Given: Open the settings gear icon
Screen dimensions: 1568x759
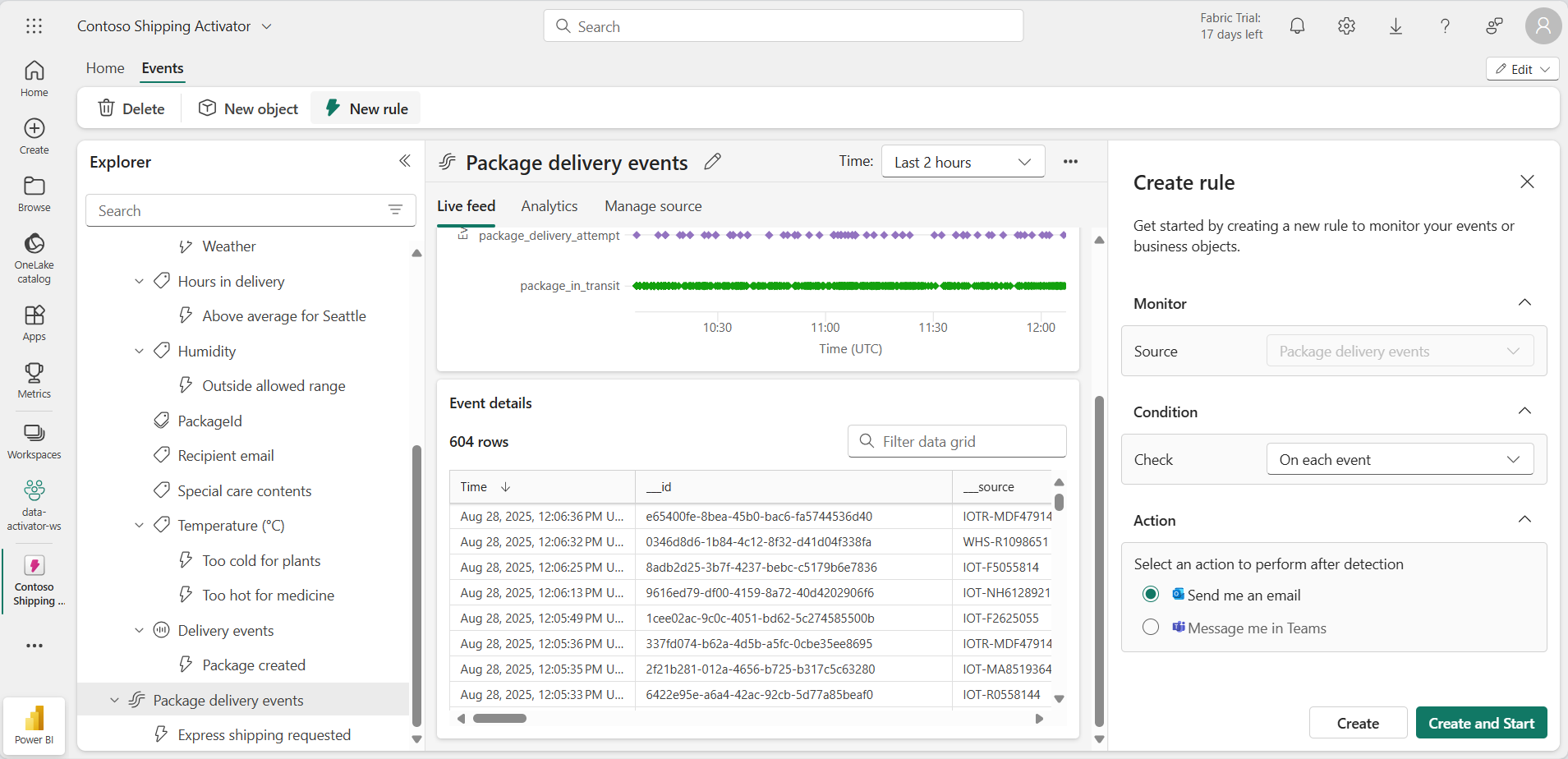Looking at the screenshot, I should point(1346,26).
